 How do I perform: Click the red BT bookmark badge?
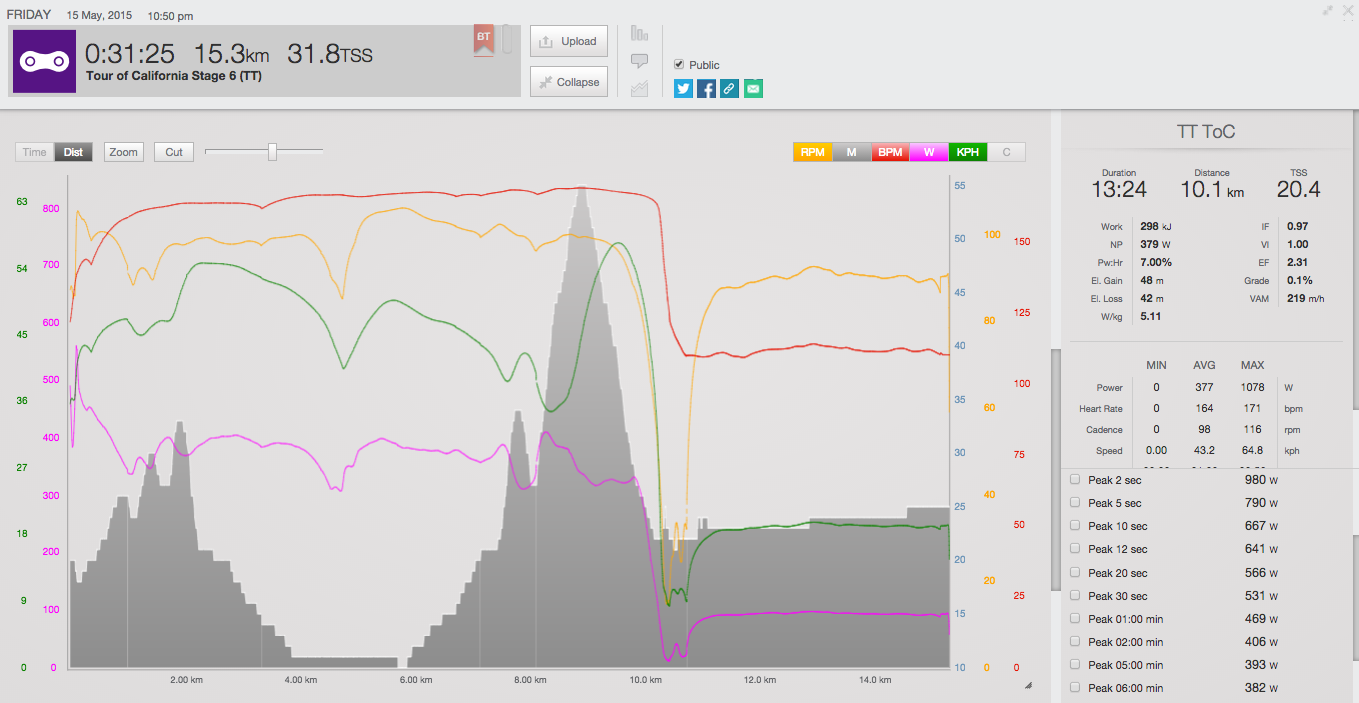point(483,40)
